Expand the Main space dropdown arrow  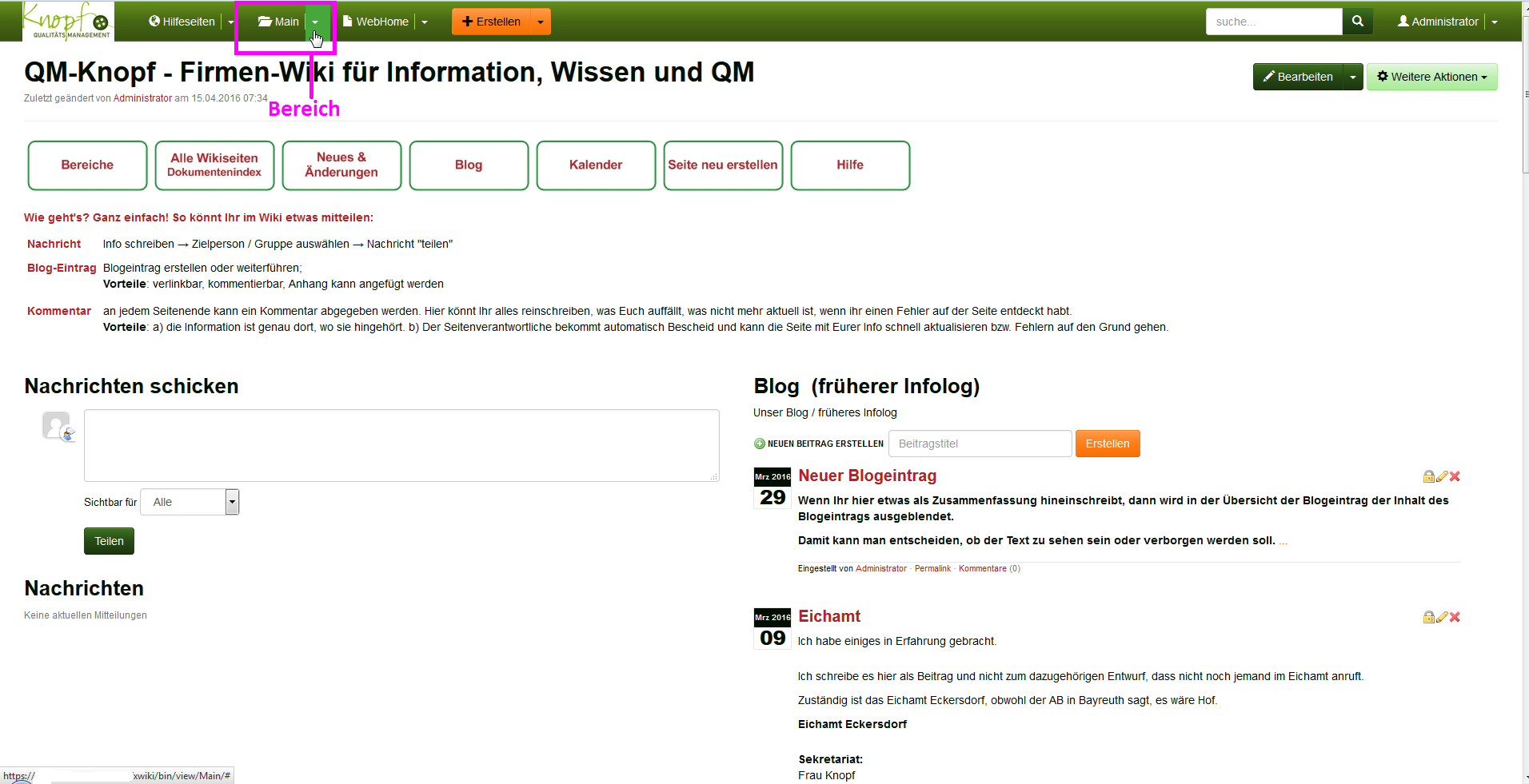click(x=315, y=22)
